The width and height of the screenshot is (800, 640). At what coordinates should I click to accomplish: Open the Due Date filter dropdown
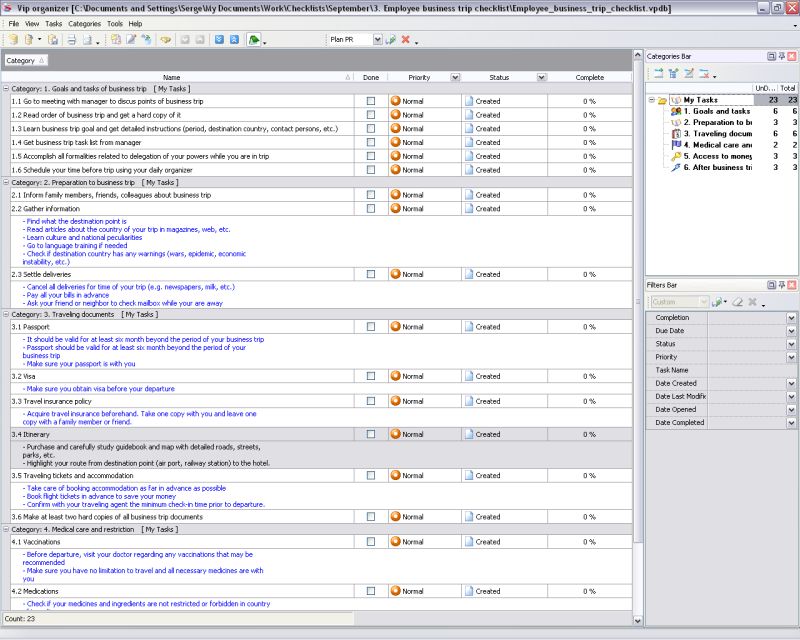tap(791, 331)
